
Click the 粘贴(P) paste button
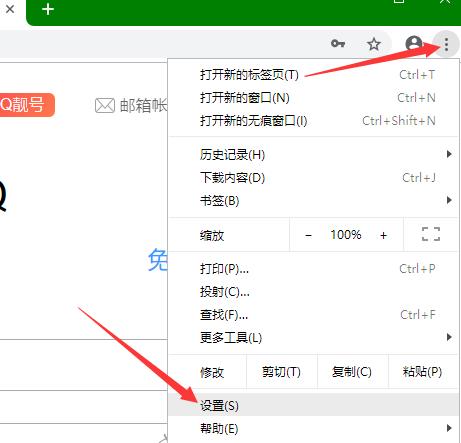[x=423, y=372]
